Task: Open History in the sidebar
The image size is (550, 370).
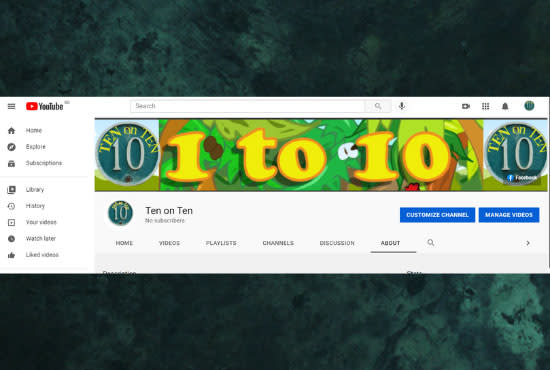Action: coord(35,206)
